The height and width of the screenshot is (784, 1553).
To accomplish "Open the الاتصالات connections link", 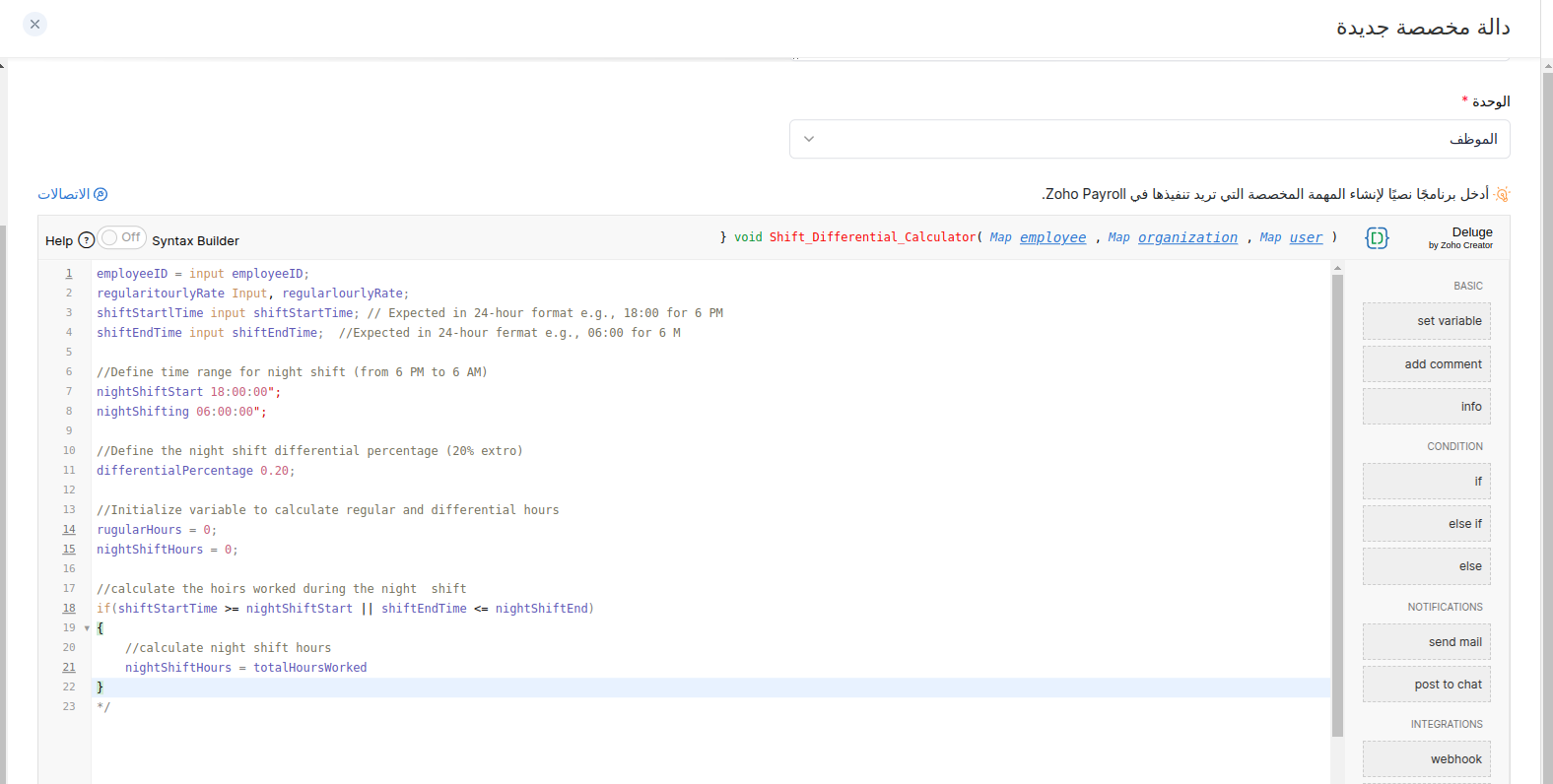I will point(72,194).
